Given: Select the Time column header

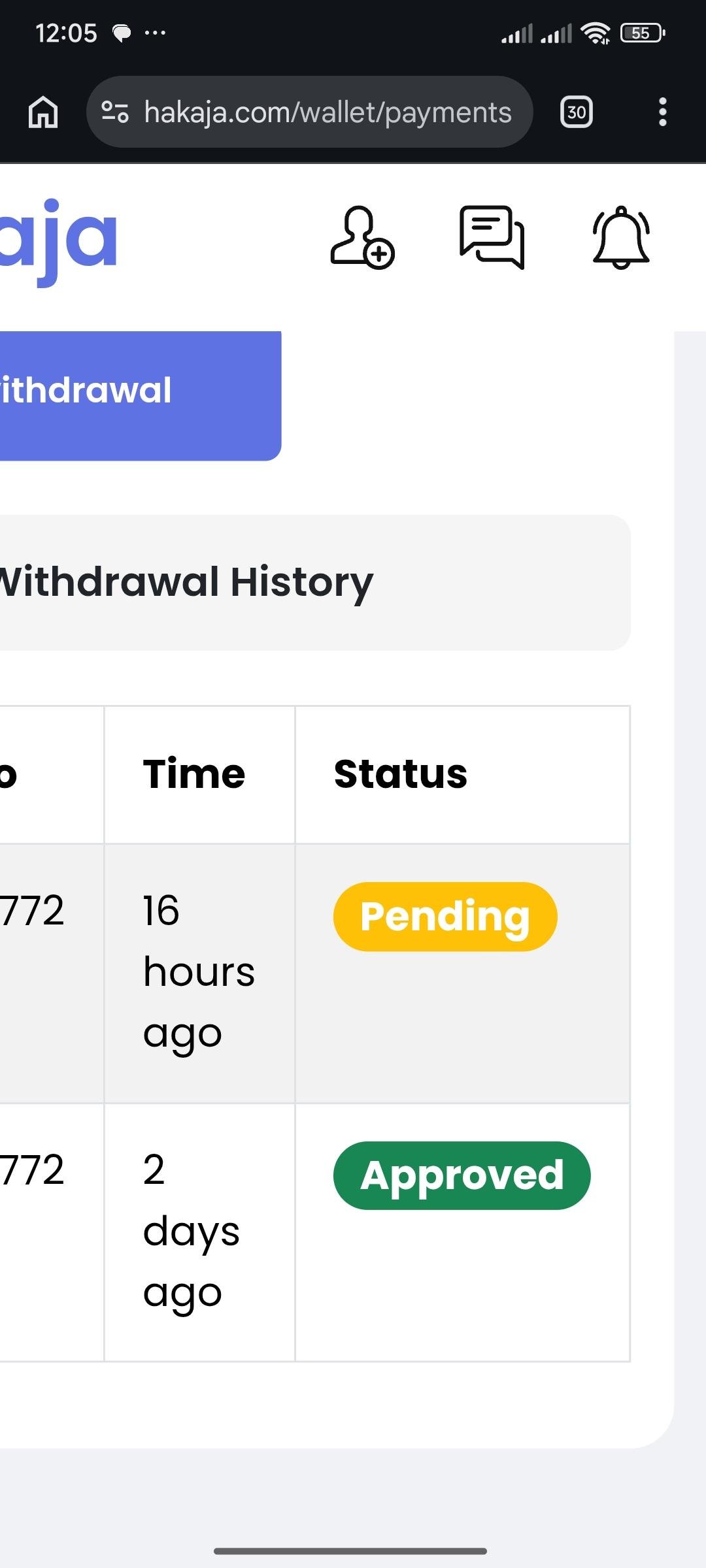Looking at the screenshot, I should pyautogui.click(x=194, y=774).
